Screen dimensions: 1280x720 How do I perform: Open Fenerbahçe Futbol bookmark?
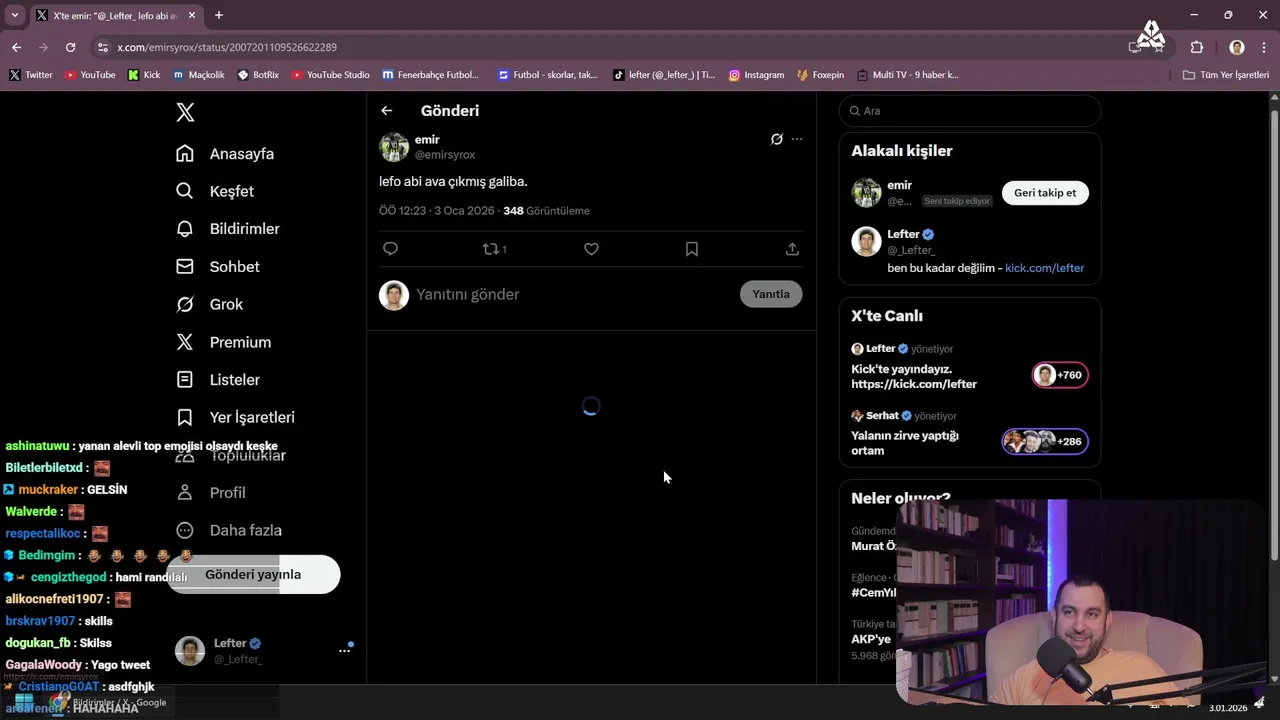point(431,75)
